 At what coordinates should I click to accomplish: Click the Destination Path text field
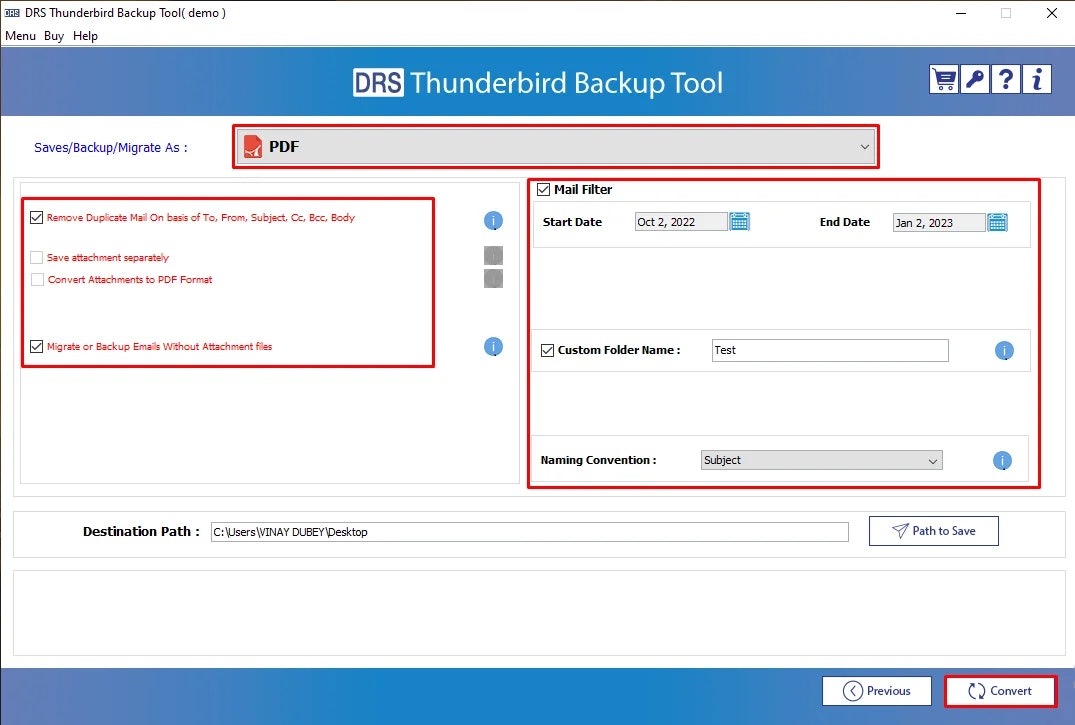(x=529, y=532)
